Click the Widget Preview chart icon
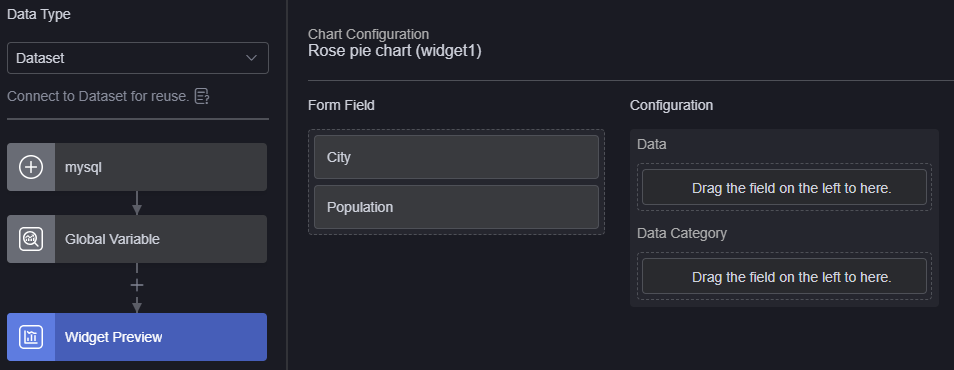This screenshot has width=954, height=370. (31, 337)
